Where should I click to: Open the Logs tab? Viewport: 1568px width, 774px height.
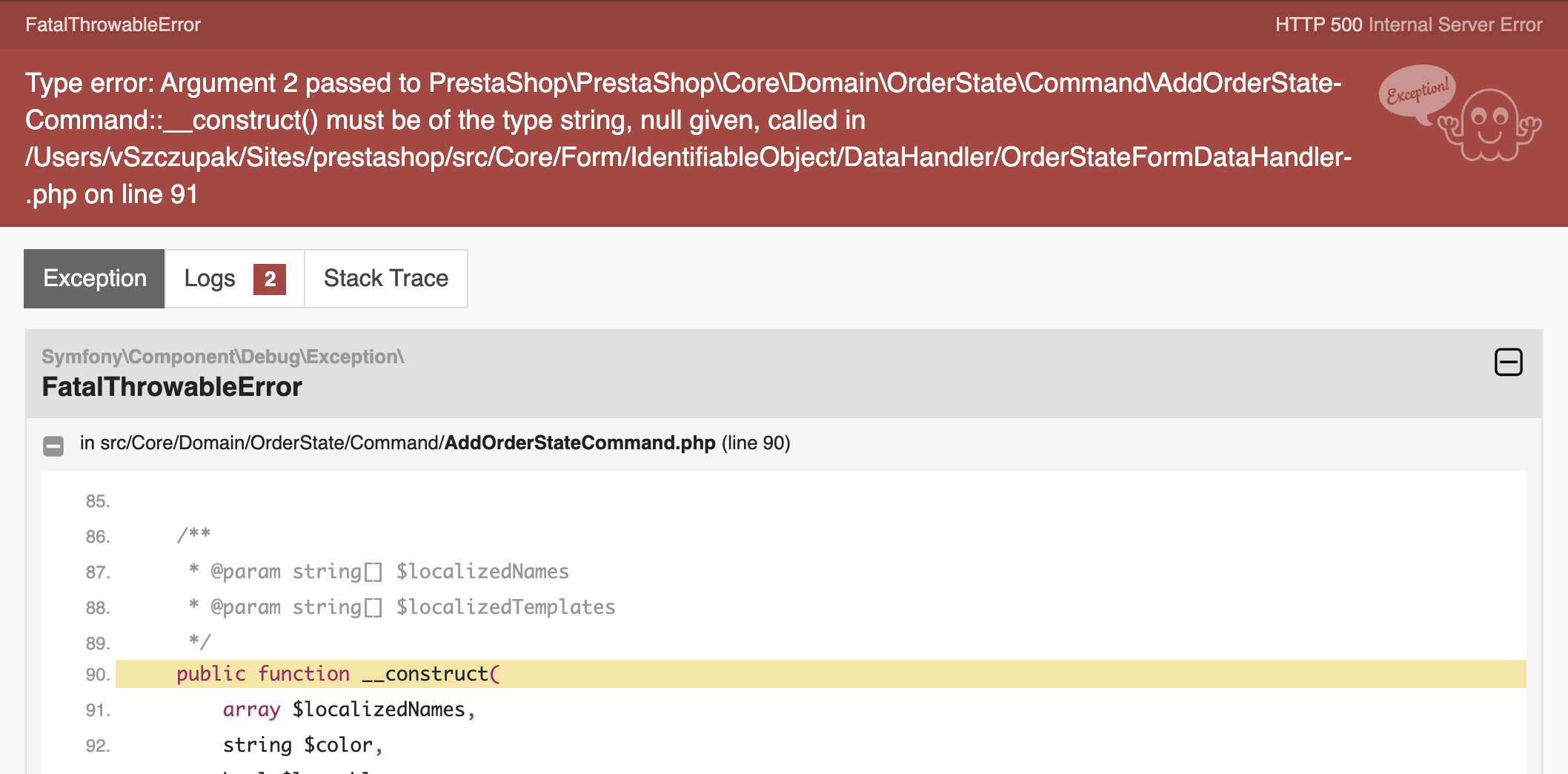234,279
